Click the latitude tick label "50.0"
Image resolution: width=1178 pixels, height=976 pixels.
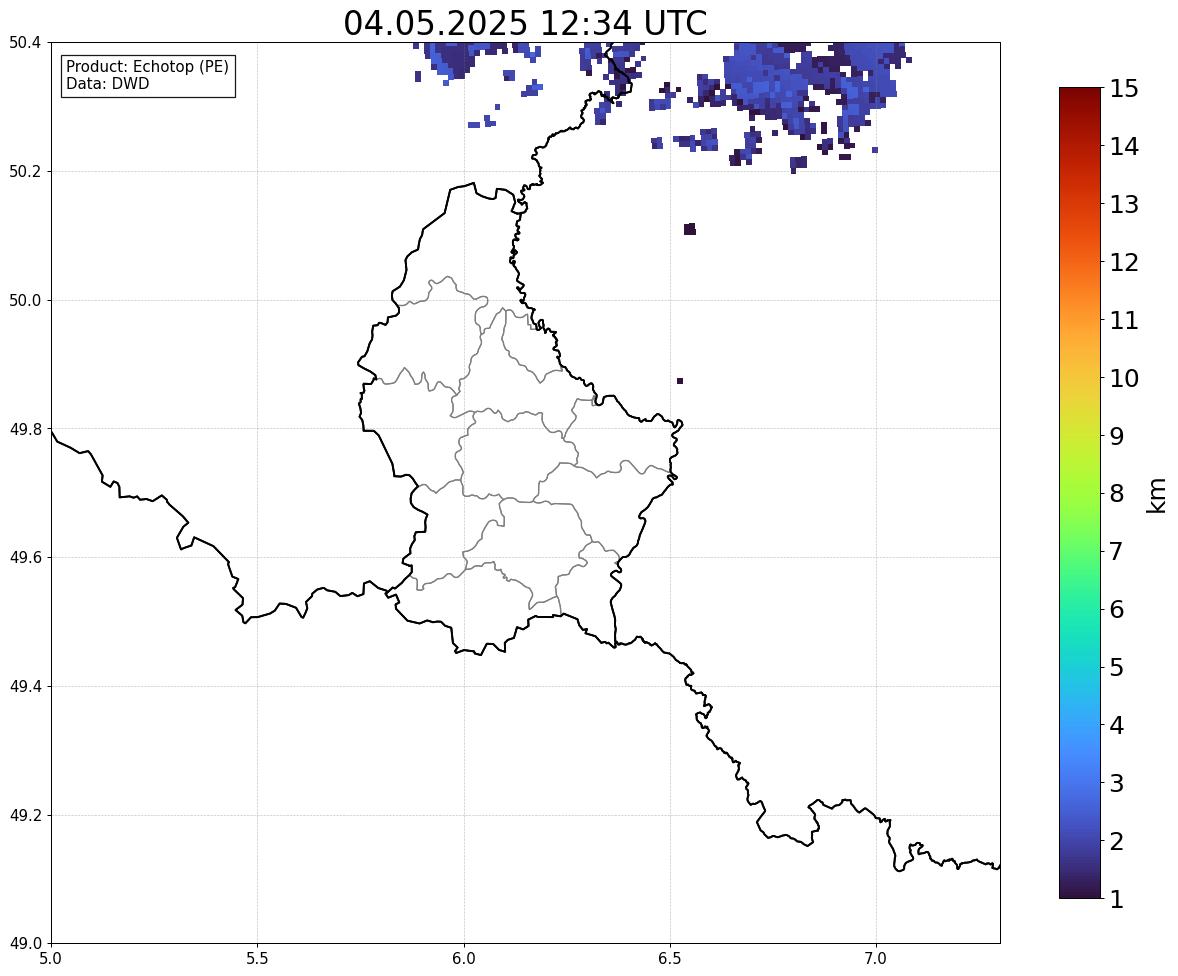click(x=24, y=301)
